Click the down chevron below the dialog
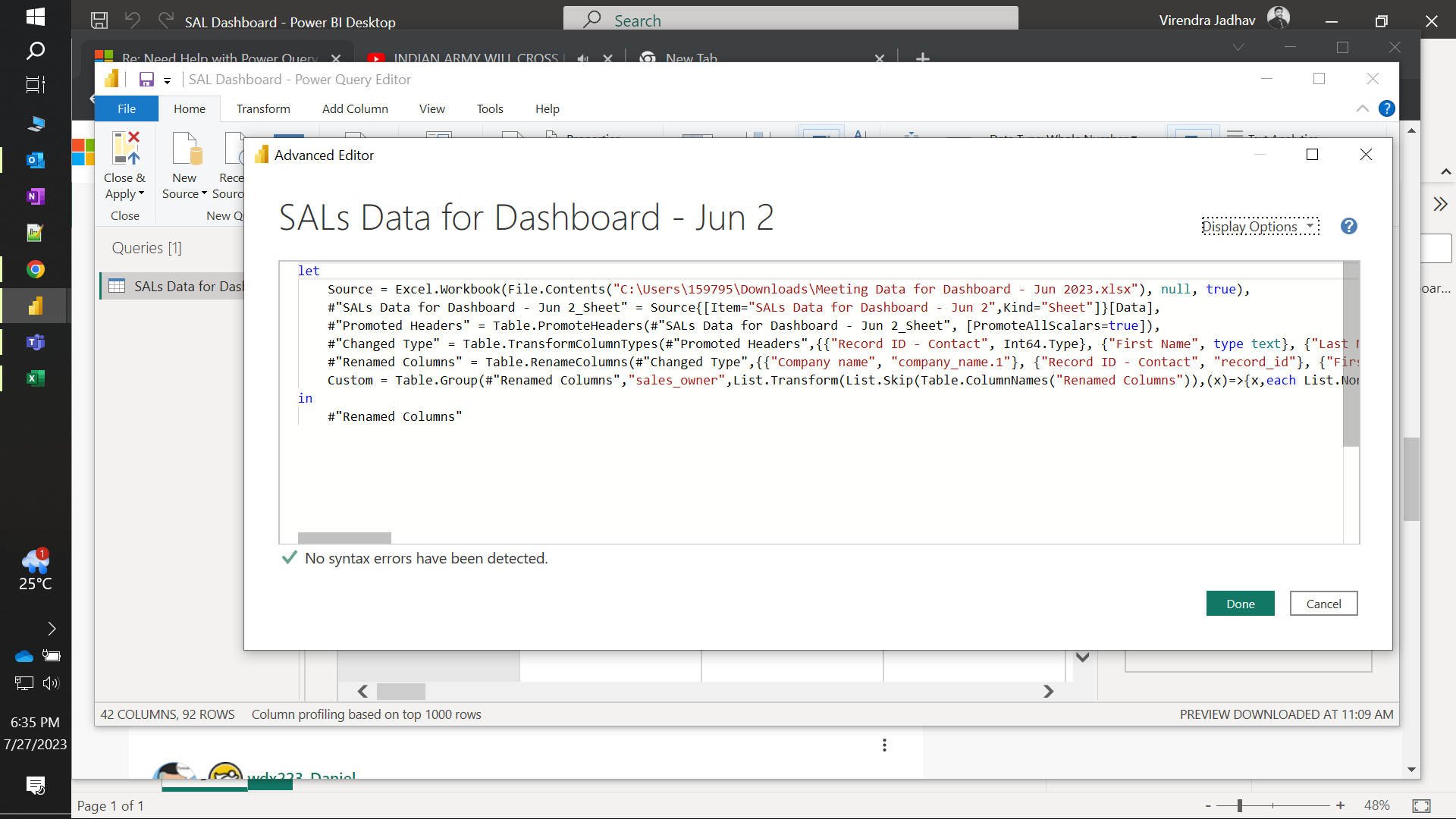Image resolution: width=1456 pixels, height=819 pixels. tap(1082, 657)
